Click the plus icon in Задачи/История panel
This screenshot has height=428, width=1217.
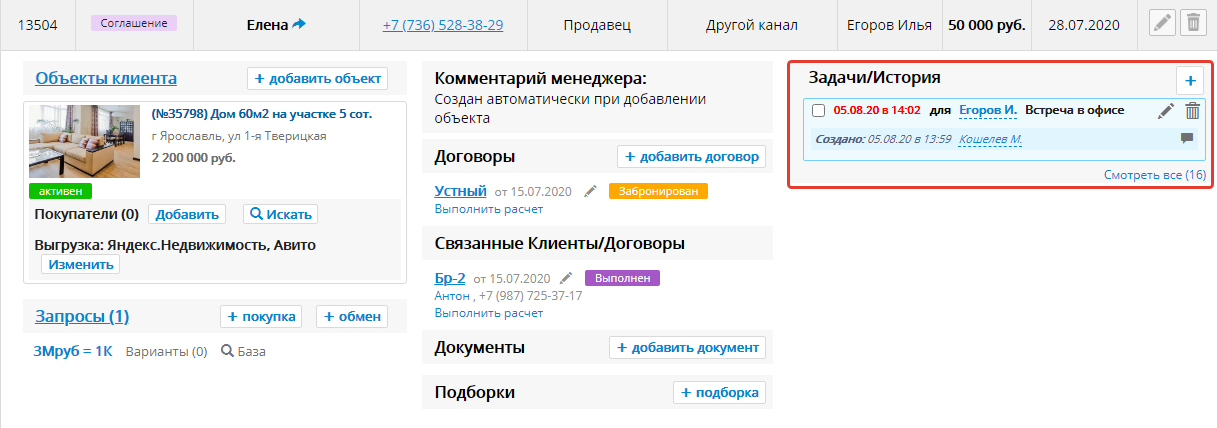[x=1189, y=81]
